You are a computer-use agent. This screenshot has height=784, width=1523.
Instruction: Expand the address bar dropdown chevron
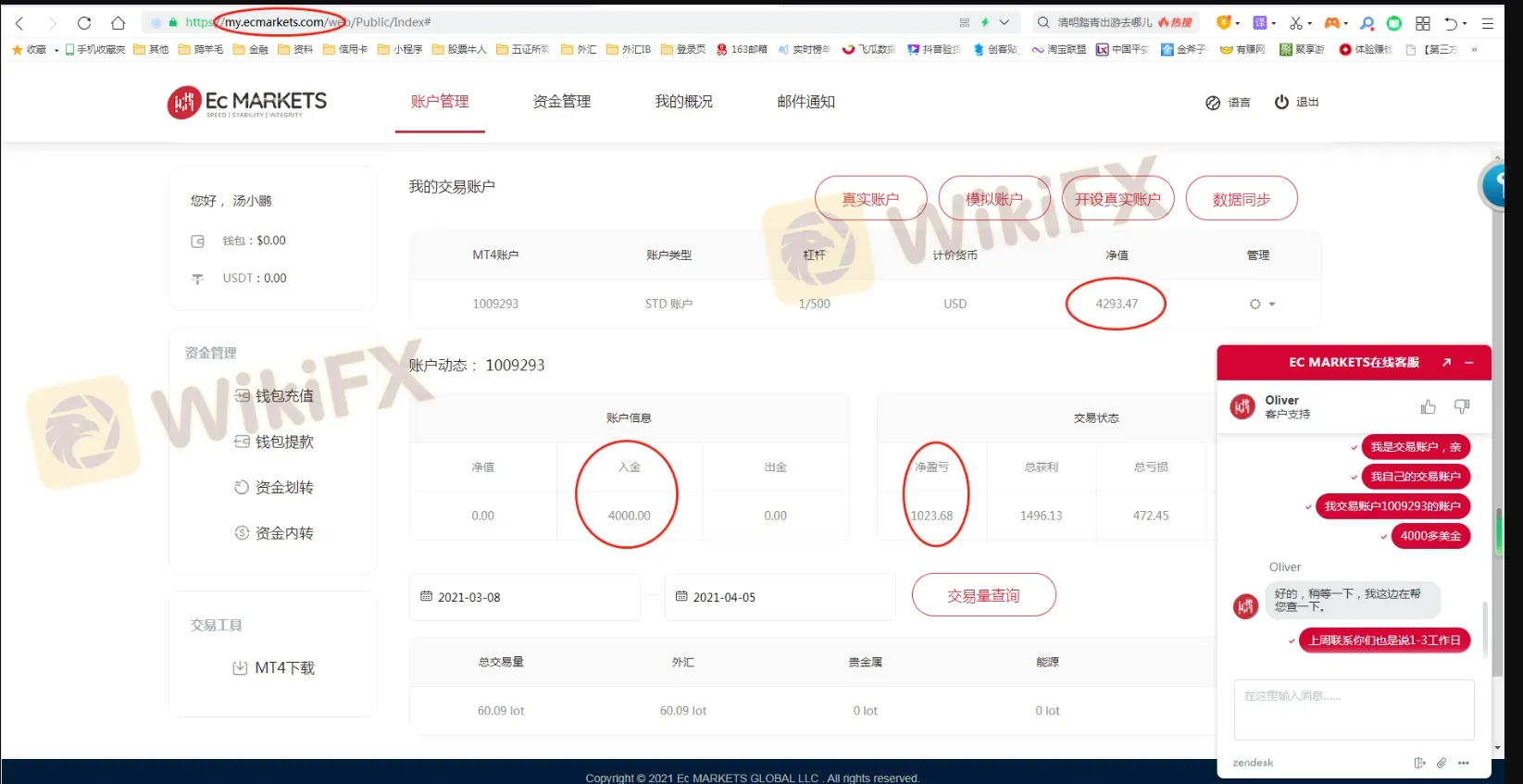pos(1005,22)
